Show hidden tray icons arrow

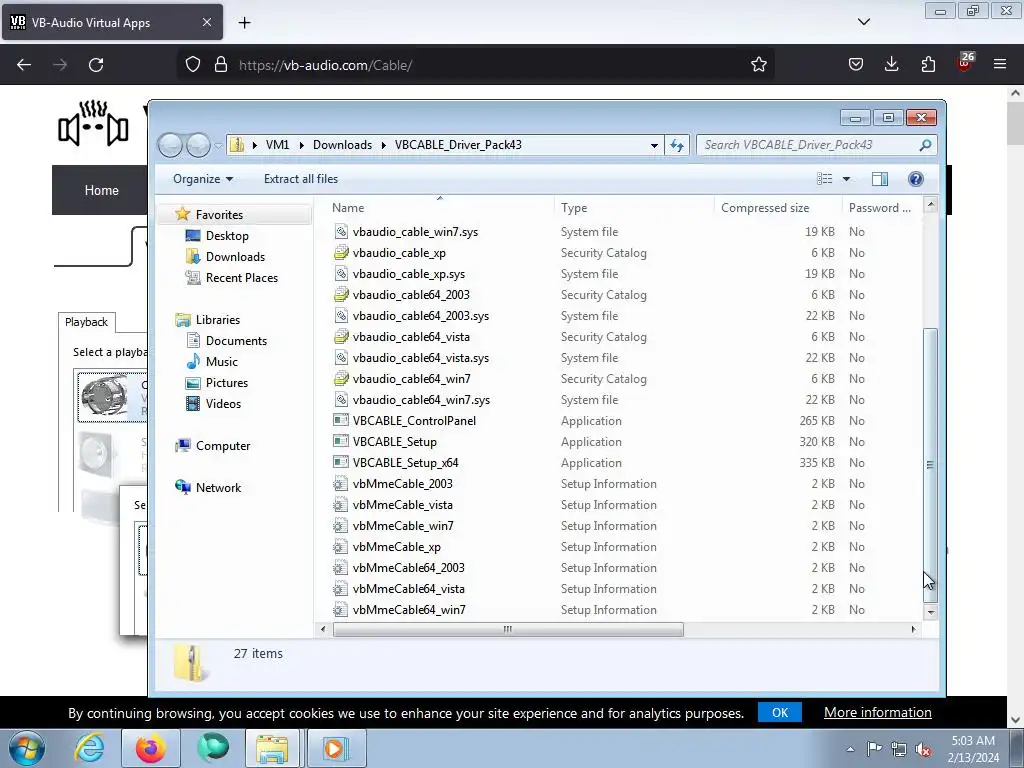(850, 750)
